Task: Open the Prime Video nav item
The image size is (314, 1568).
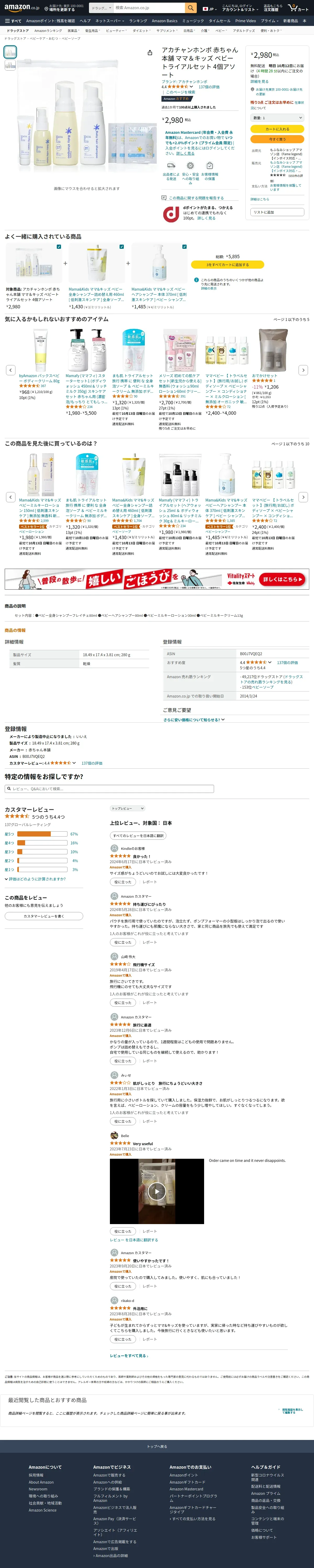Action: tap(246, 21)
